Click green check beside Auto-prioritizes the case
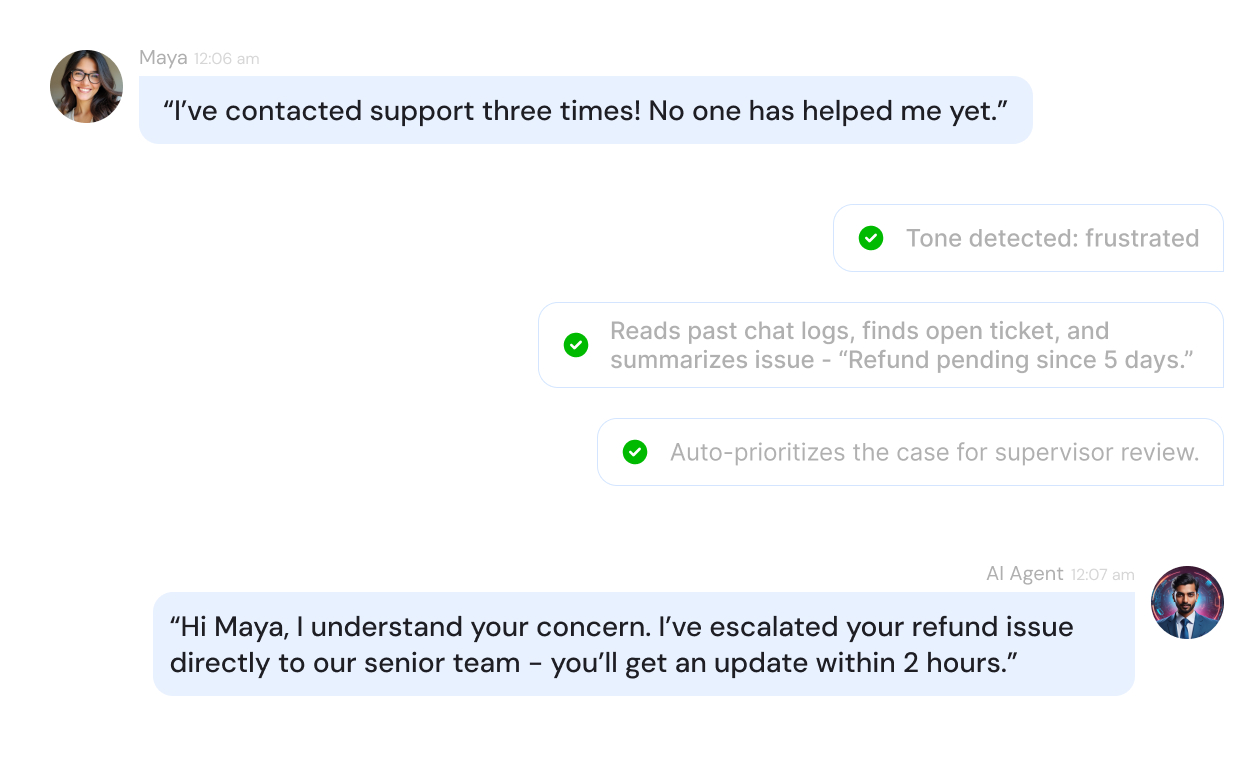Screen dimensions: 1260x778 pyautogui.click(x=635, y=452)
